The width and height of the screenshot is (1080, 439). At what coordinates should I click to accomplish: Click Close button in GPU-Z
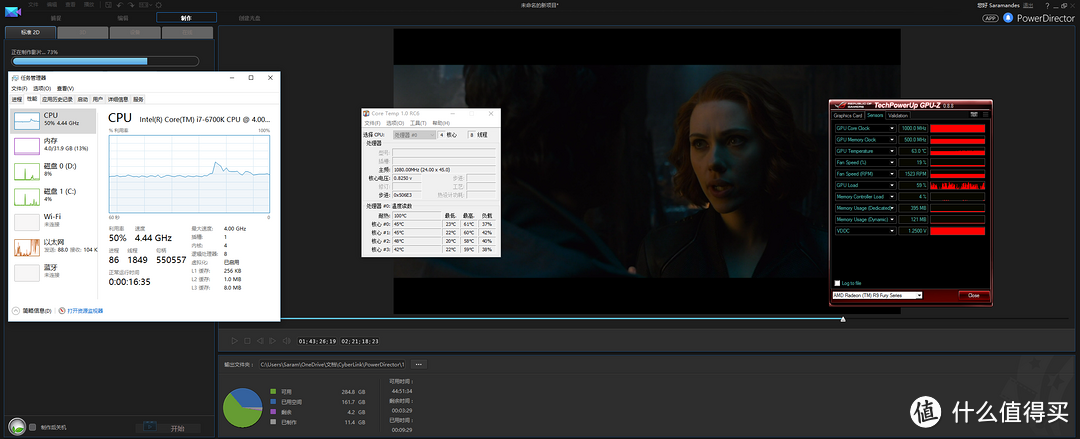(x=974, y=296)
